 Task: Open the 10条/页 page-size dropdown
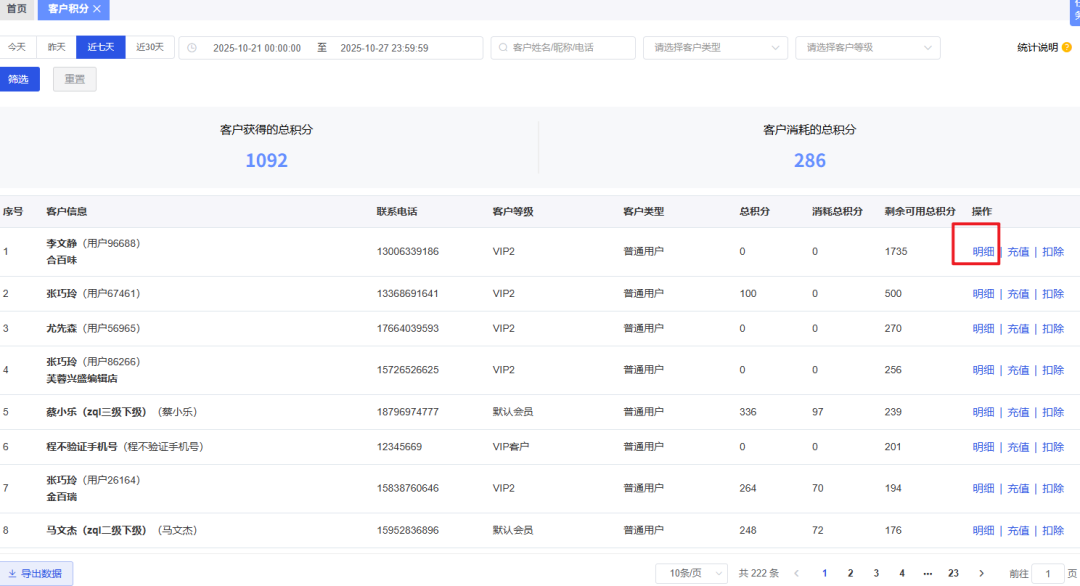click(691, 573)
